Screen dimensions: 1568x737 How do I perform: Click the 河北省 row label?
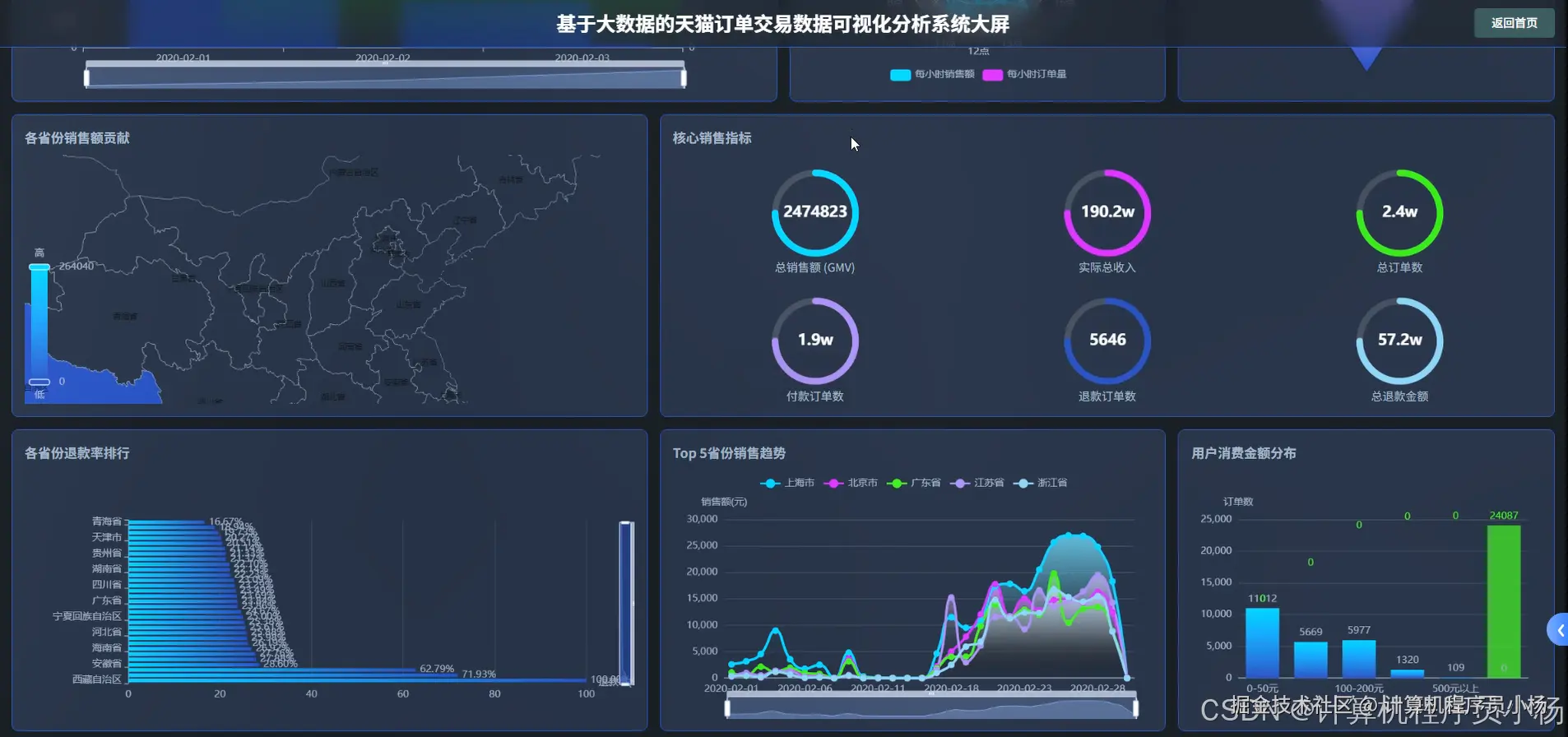click(x=107, y=632)
